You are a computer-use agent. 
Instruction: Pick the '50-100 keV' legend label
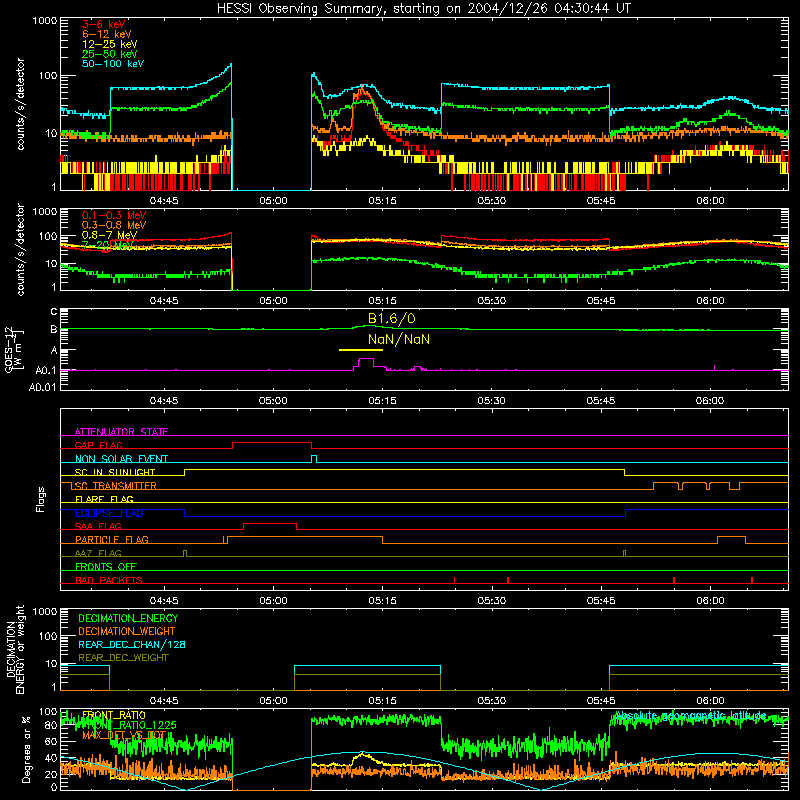(112, 64)
